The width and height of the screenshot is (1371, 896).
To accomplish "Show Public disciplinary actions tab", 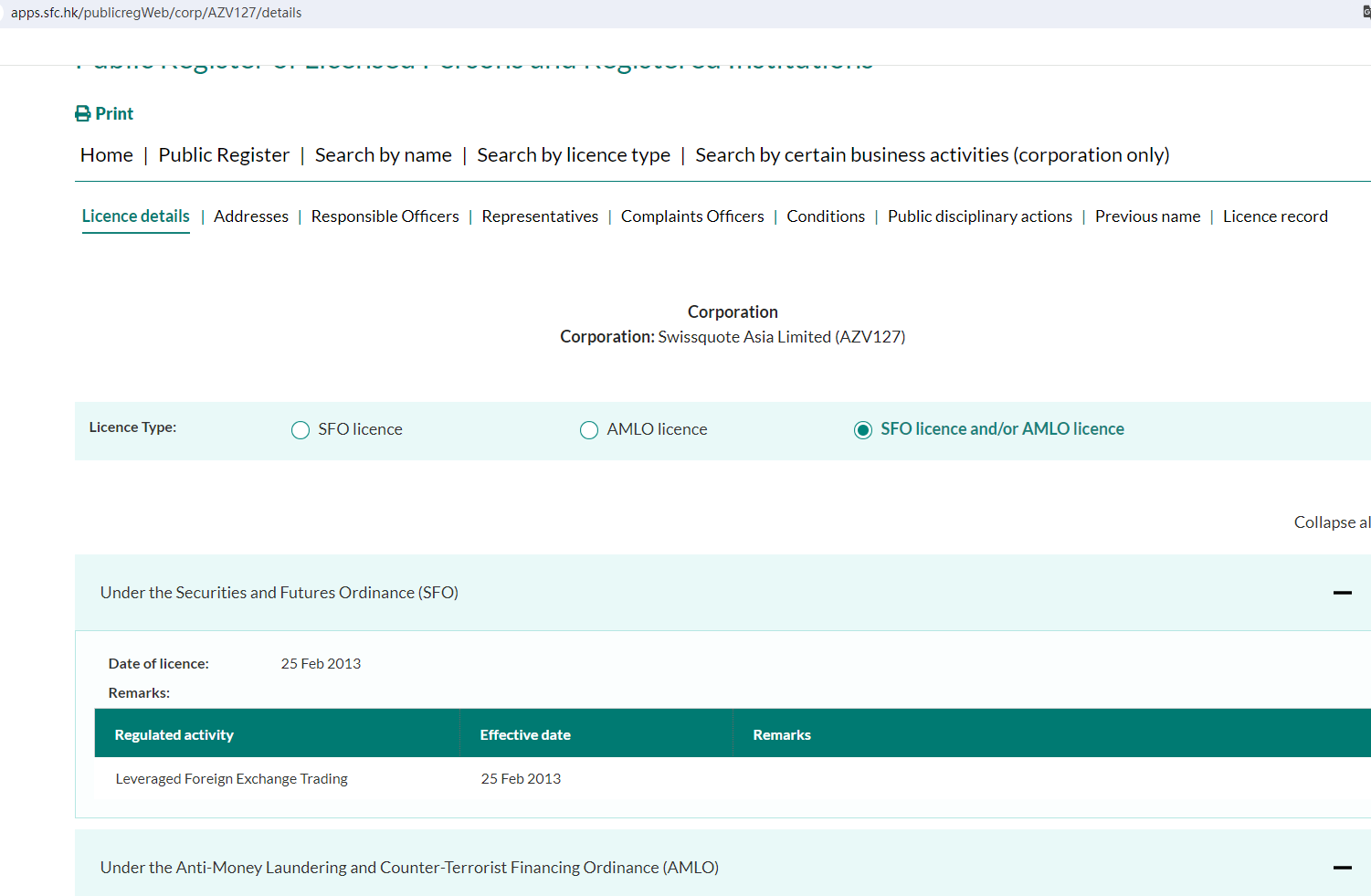I will coord(979,216).
